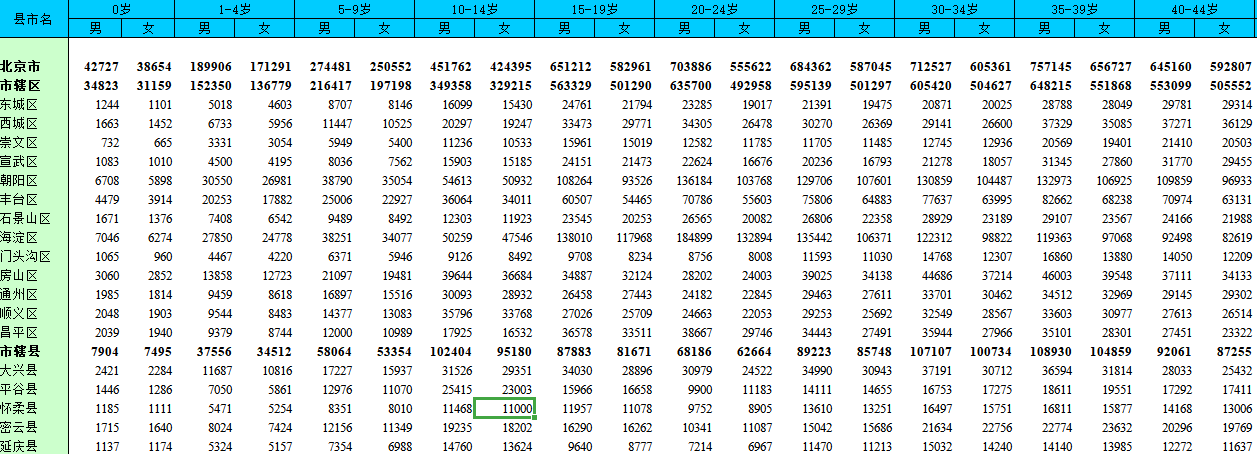The width and height of the screenshot is (1257, 454).
Task: Click the 女 subheader under 30-34岁
Action: (984, 28)
